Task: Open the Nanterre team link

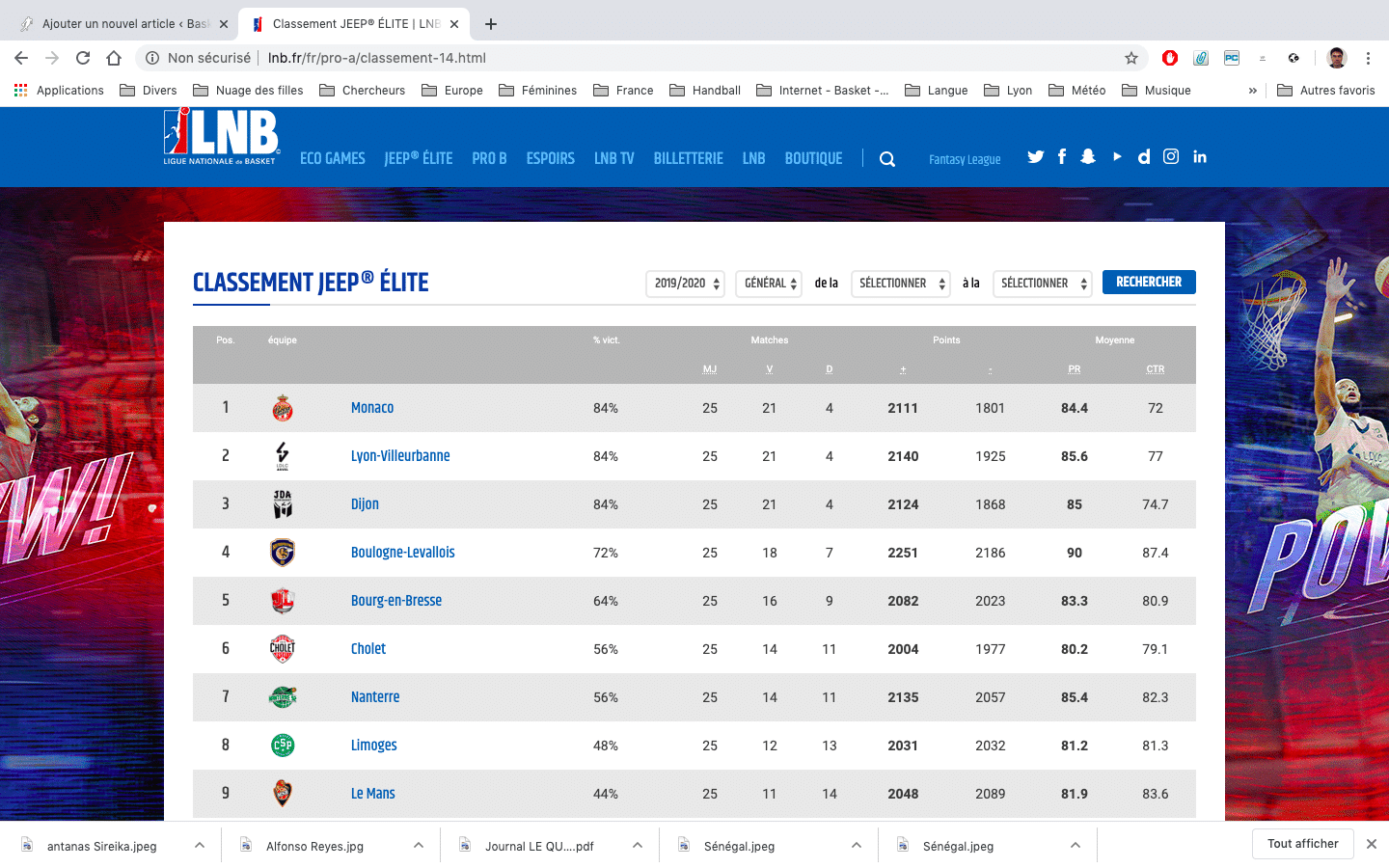Action: (x=375, y=697)
